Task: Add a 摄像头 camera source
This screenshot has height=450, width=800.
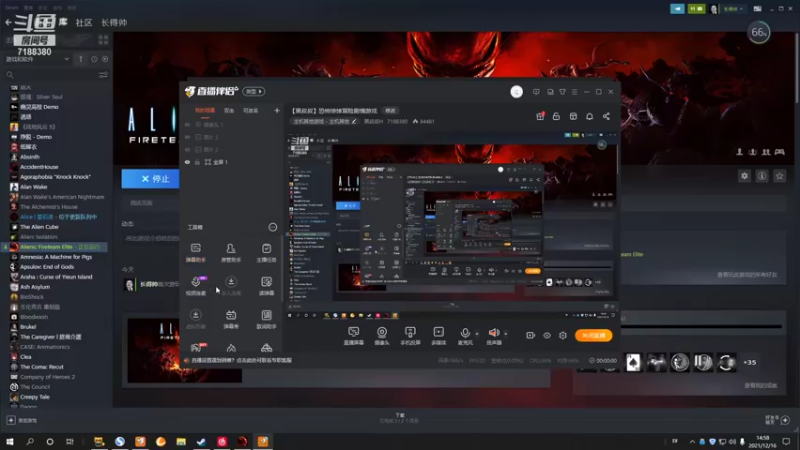Action: click(382, 336)
